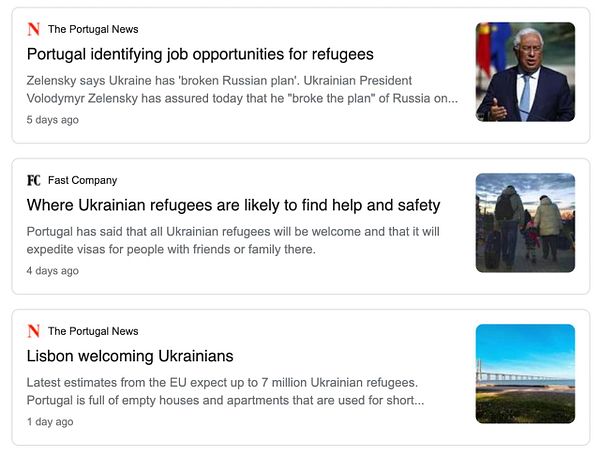Click 'The Portugal News' source name in first card
Viewport: 600px width, 455px height.
(x=93, y=29)
